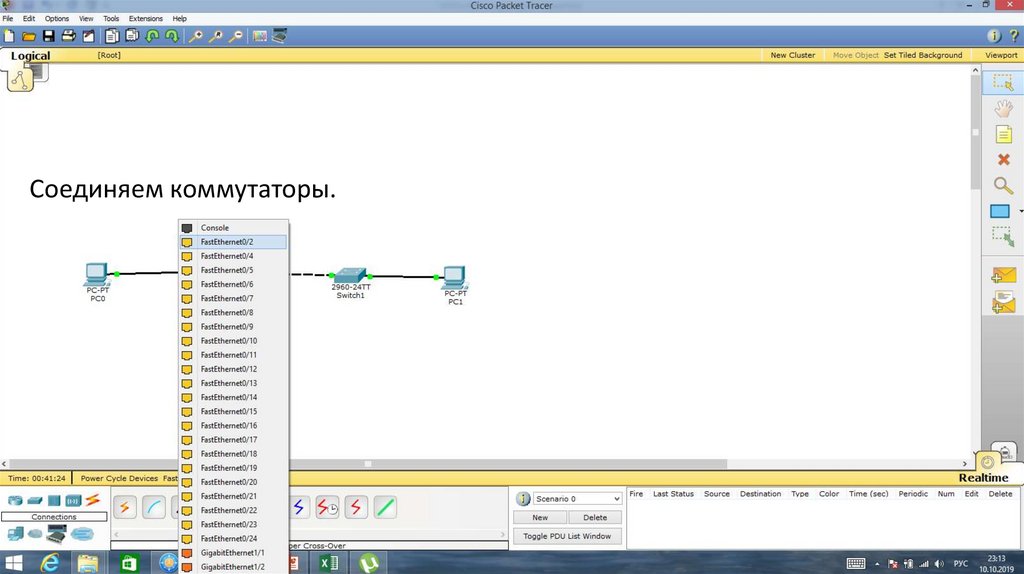Open Custom Devices Dialog icon

click(x=280, y=36)
